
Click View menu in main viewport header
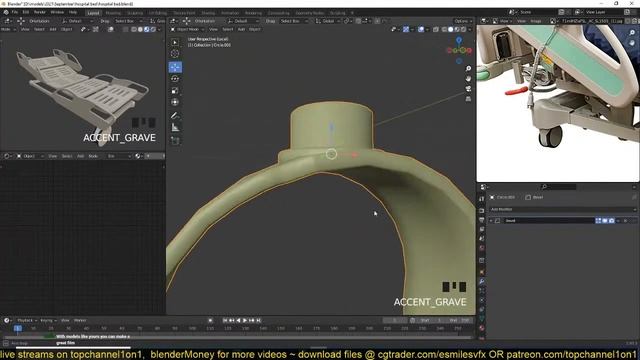coord(213,29)
